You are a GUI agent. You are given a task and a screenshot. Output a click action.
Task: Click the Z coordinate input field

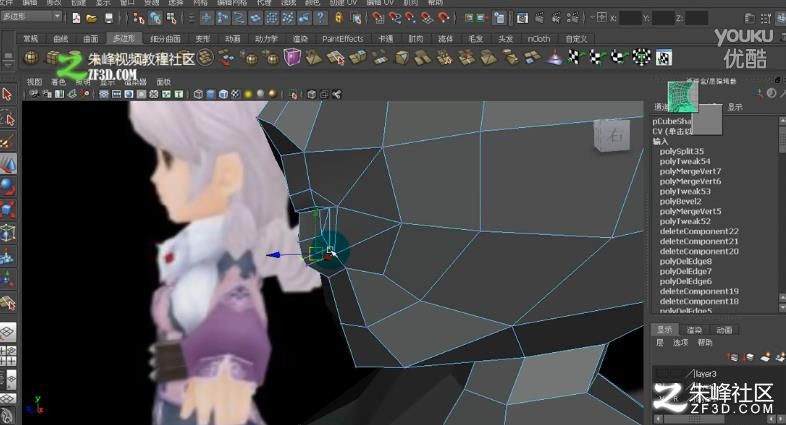tap(696, 19)
